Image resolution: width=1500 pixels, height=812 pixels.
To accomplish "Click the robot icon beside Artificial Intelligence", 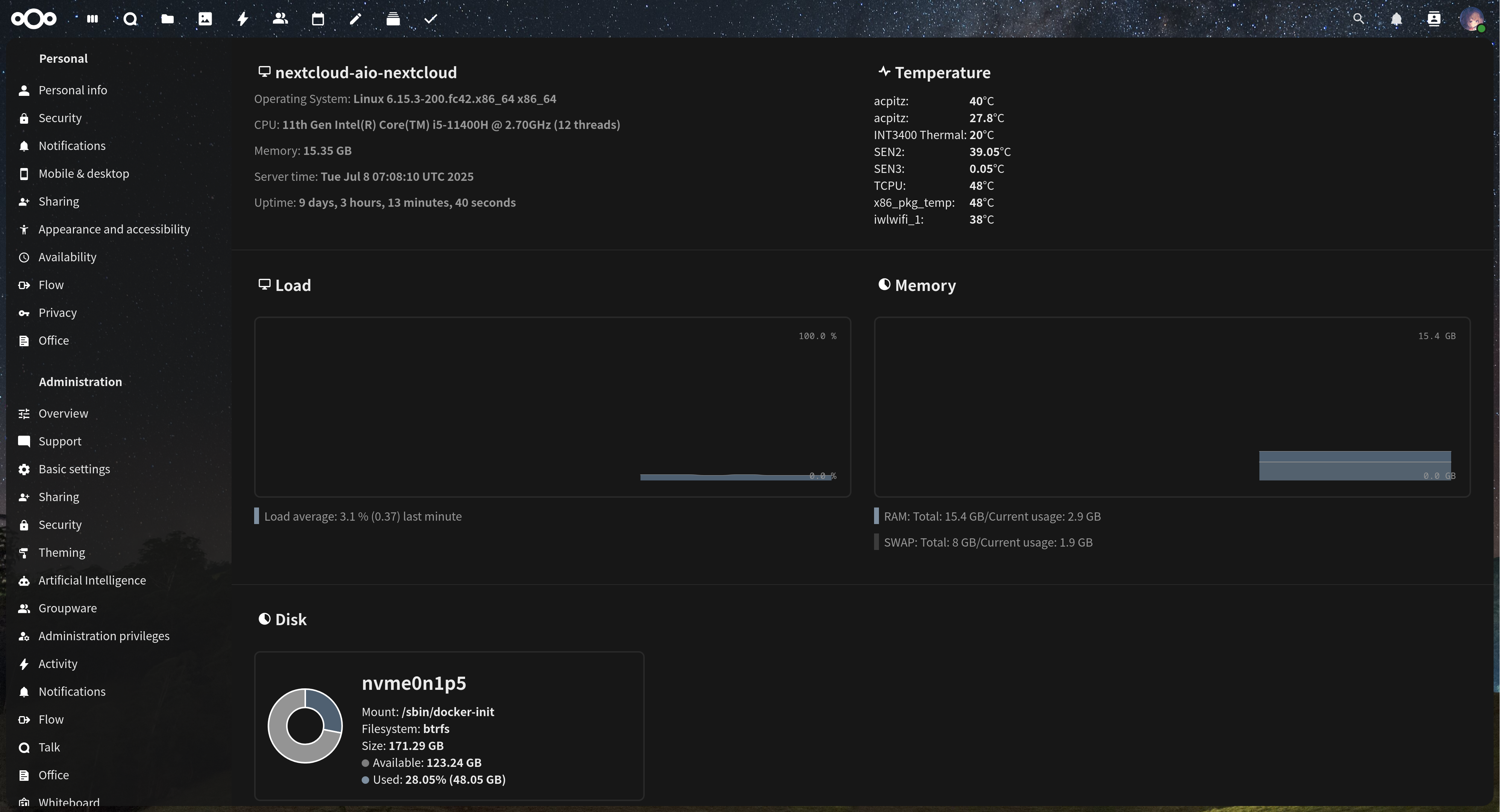I will point(24,581).
